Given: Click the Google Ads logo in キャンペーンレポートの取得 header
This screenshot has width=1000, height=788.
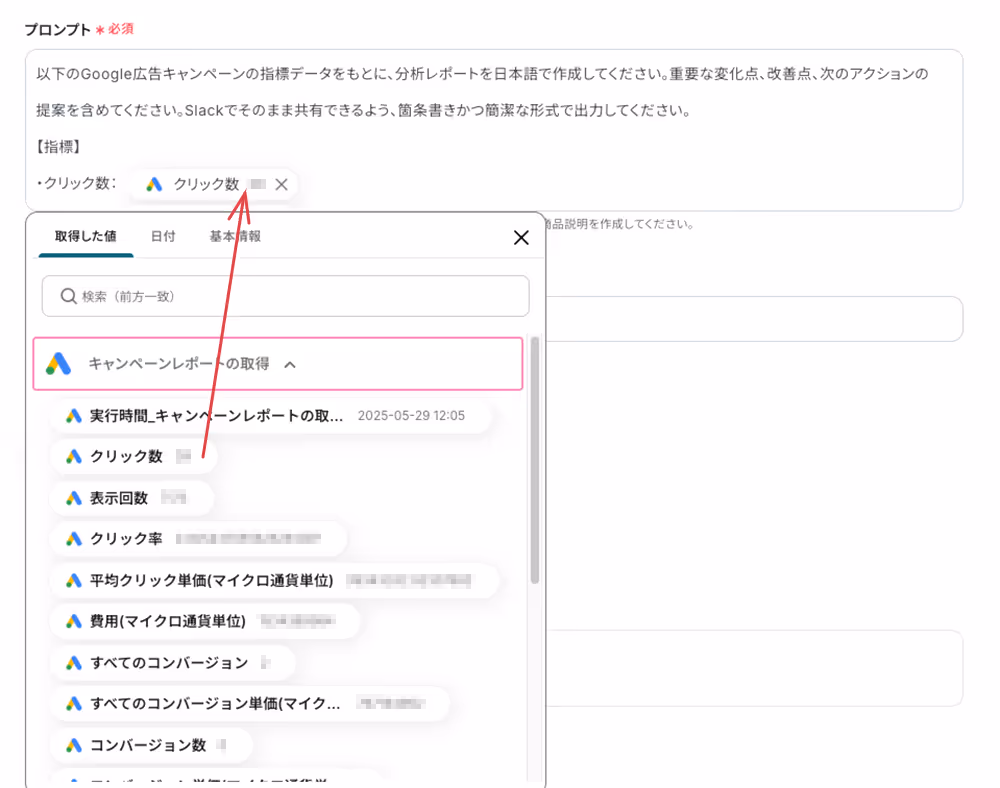Looking at the screenshot, I should tap(59, 364).
